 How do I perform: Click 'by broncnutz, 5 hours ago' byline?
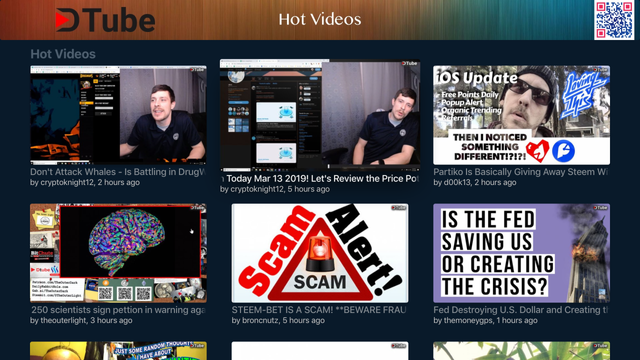[x=278, y=320]
